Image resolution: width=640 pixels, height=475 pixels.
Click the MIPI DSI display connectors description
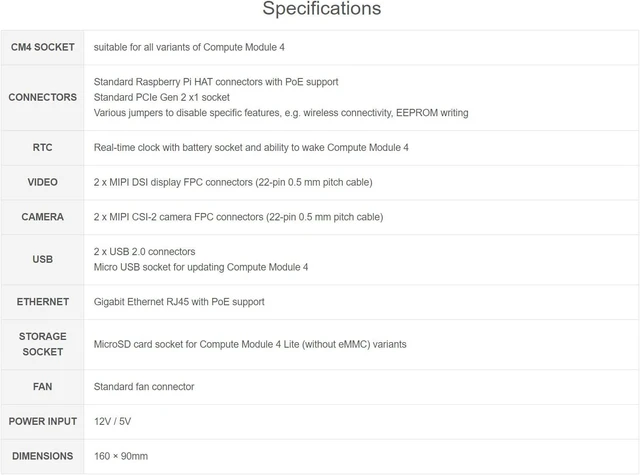[233, 182]
